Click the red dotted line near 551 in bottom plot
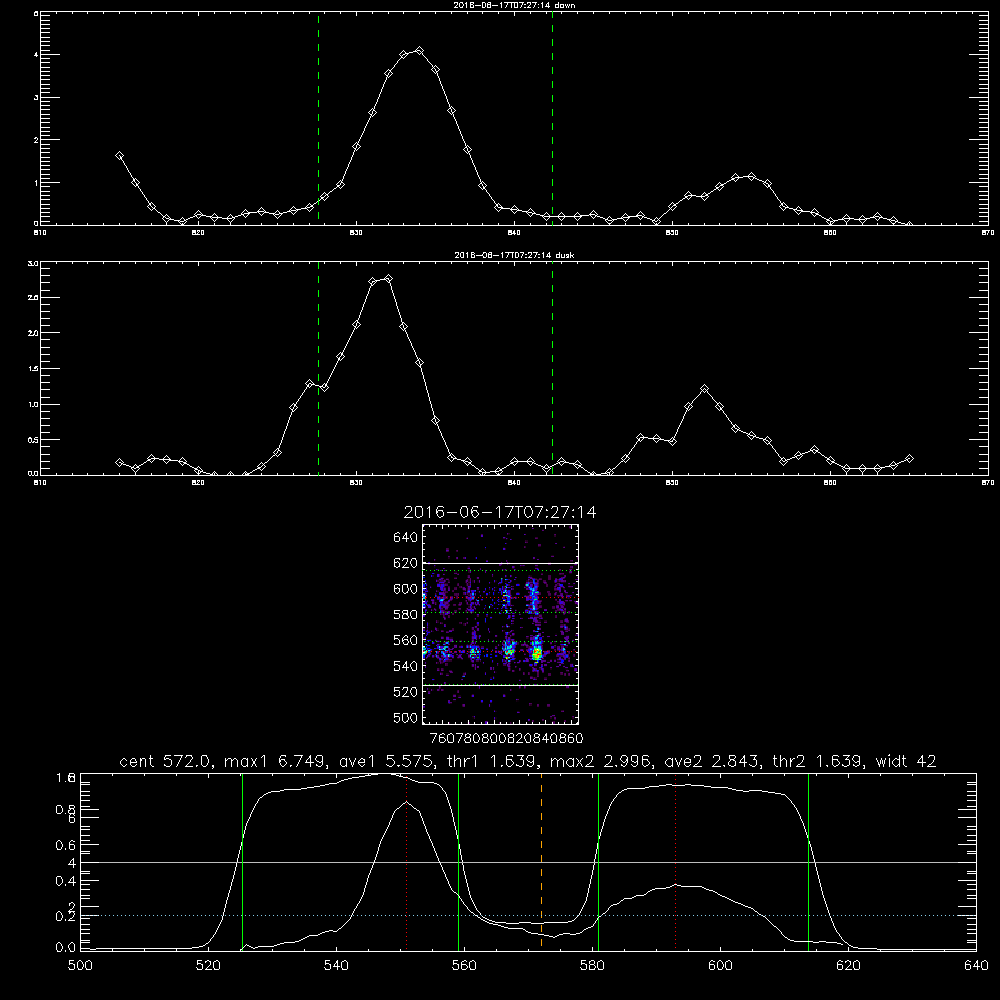 (x=406, y=861)
